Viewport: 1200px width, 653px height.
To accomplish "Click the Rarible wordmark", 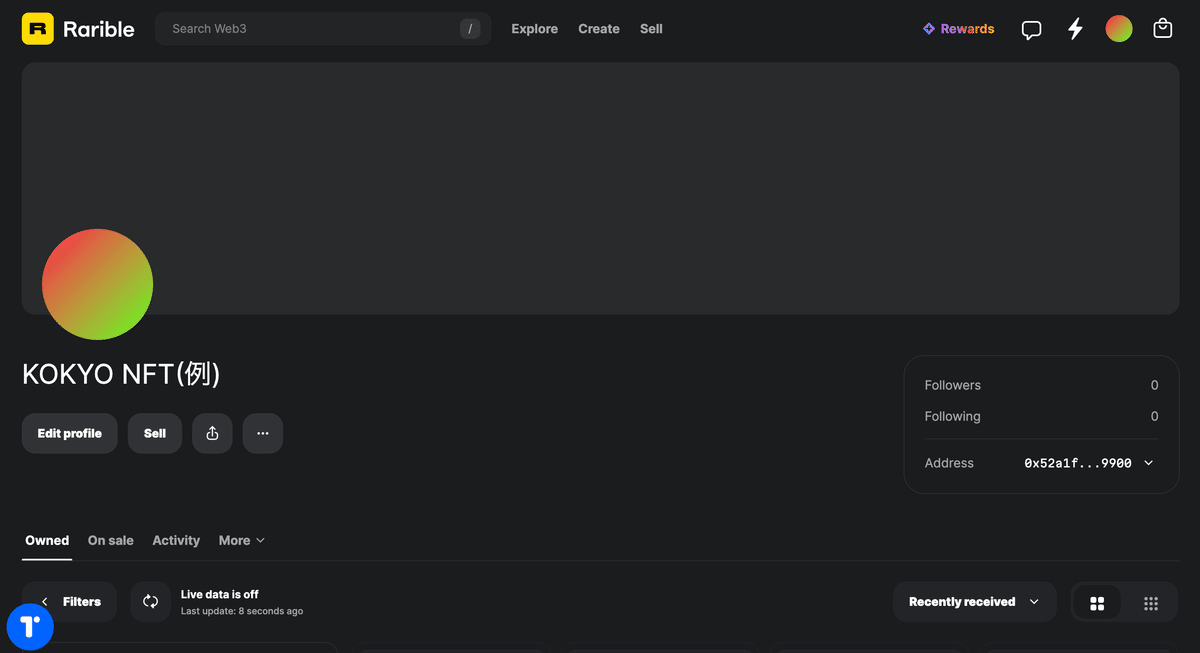I will tap(98, 29).
